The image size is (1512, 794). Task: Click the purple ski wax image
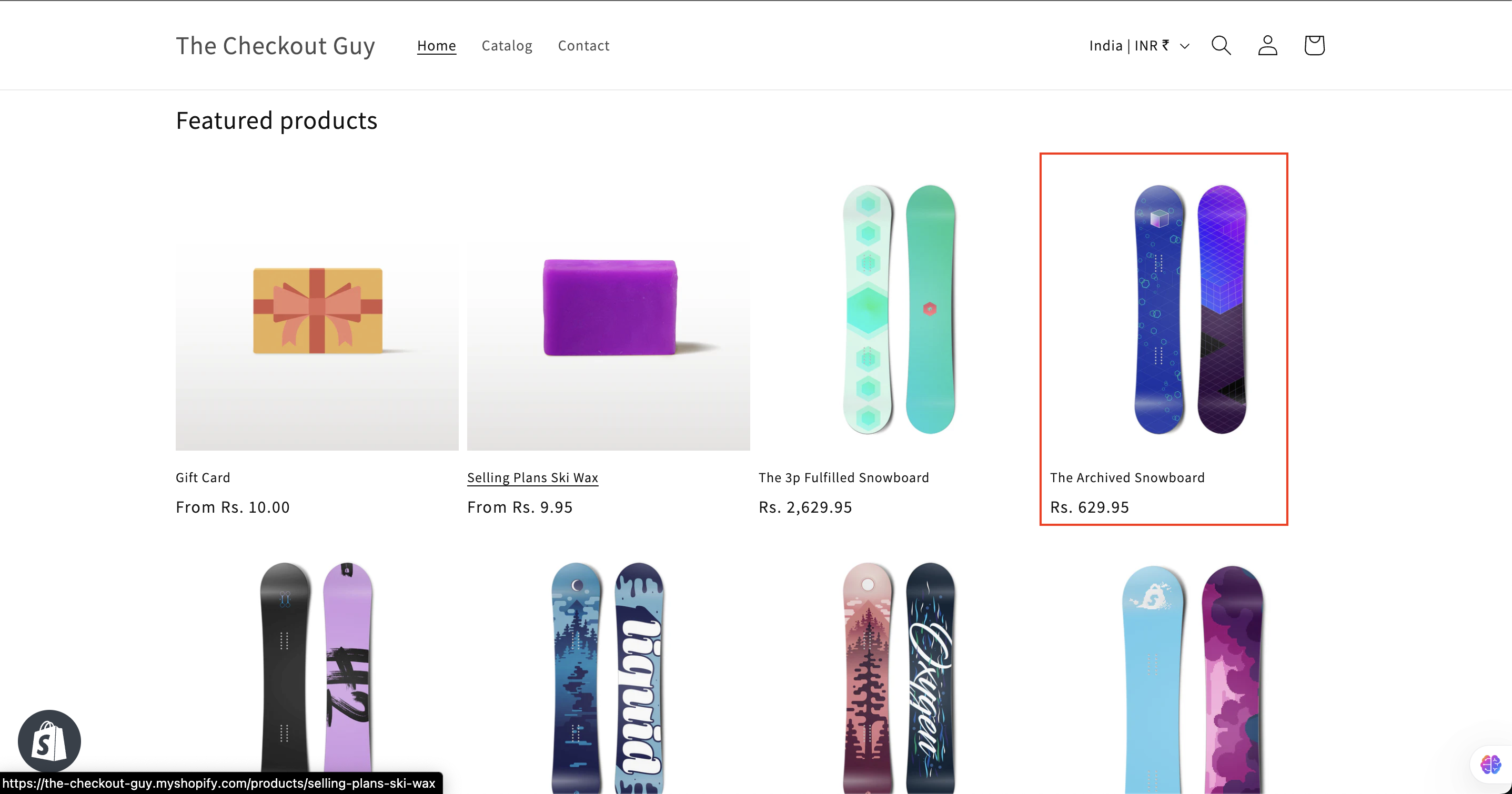point(609,309)
